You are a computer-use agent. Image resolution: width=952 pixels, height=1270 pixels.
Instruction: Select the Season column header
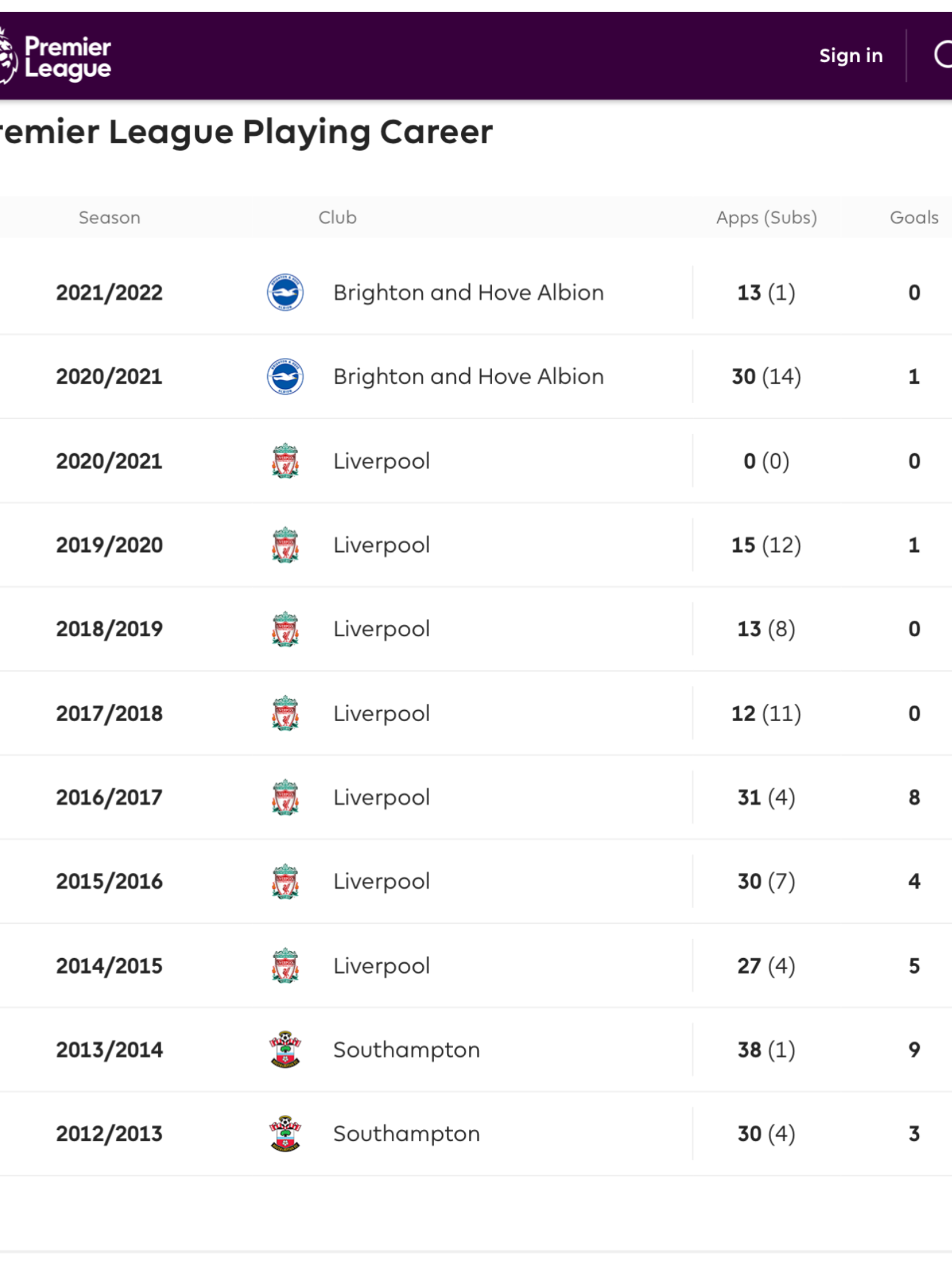click(110, 217)
